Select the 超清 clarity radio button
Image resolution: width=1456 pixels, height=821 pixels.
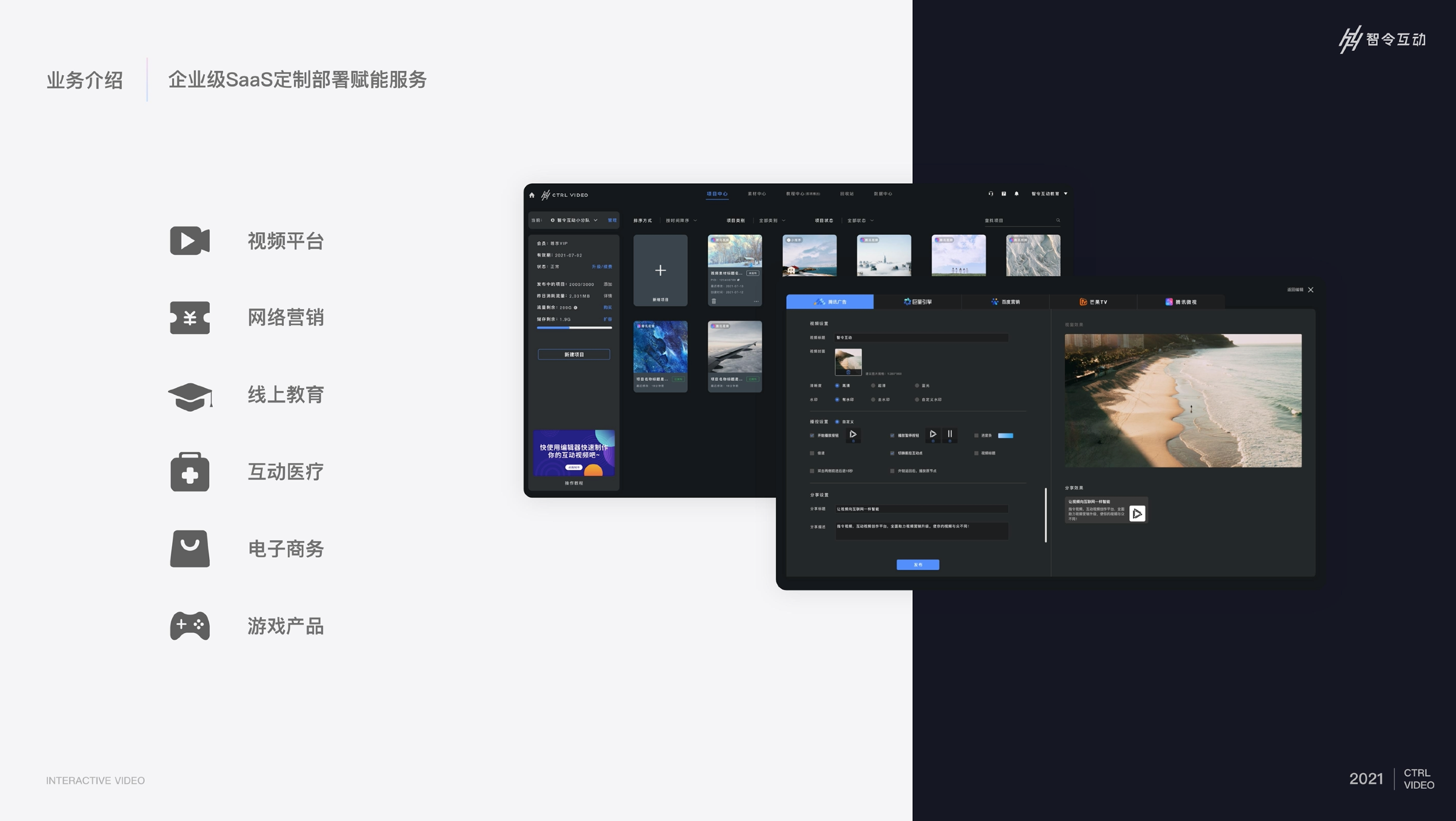[x=873, y=386]
